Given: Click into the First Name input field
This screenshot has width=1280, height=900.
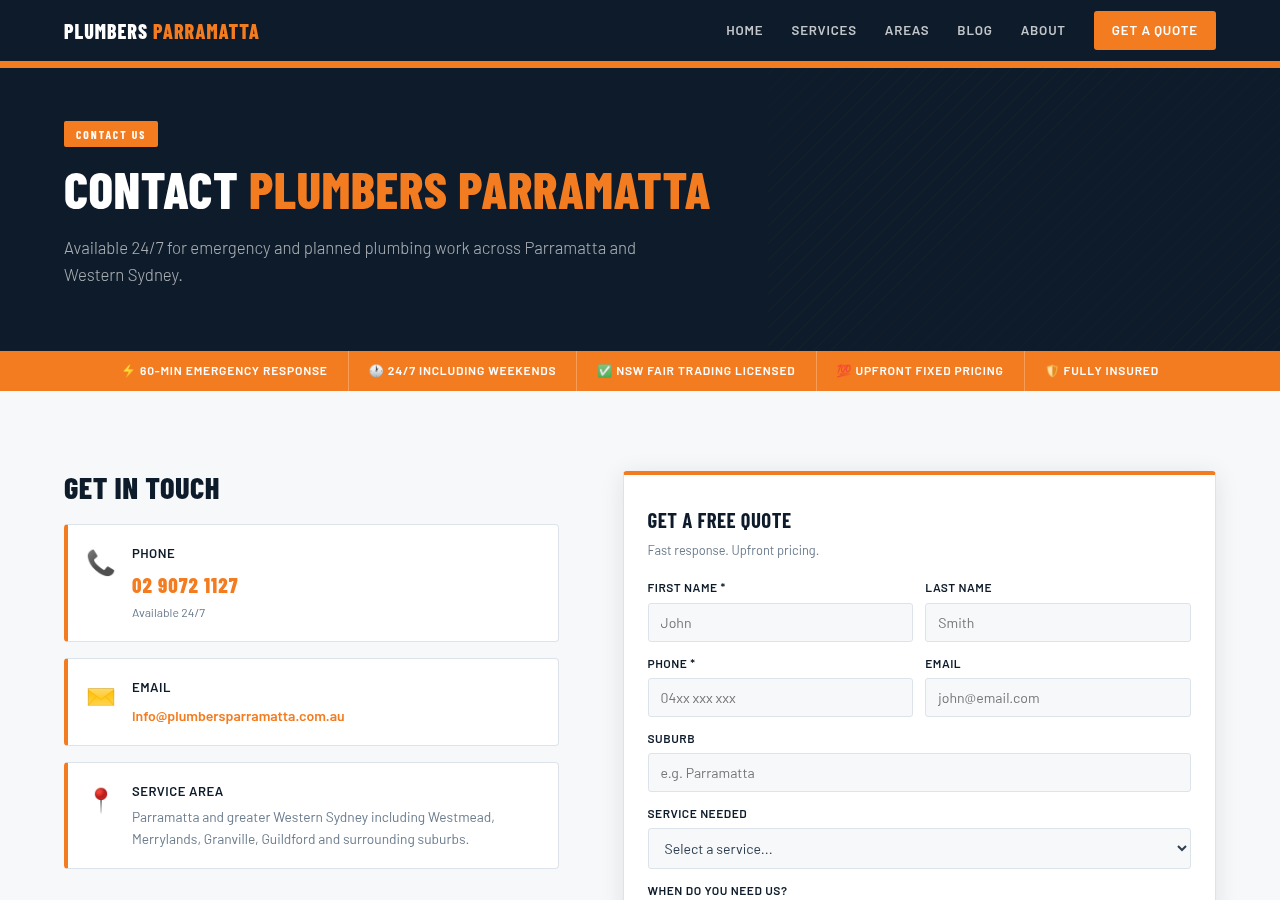Looking at the screenshot, I should coord(780,621).
